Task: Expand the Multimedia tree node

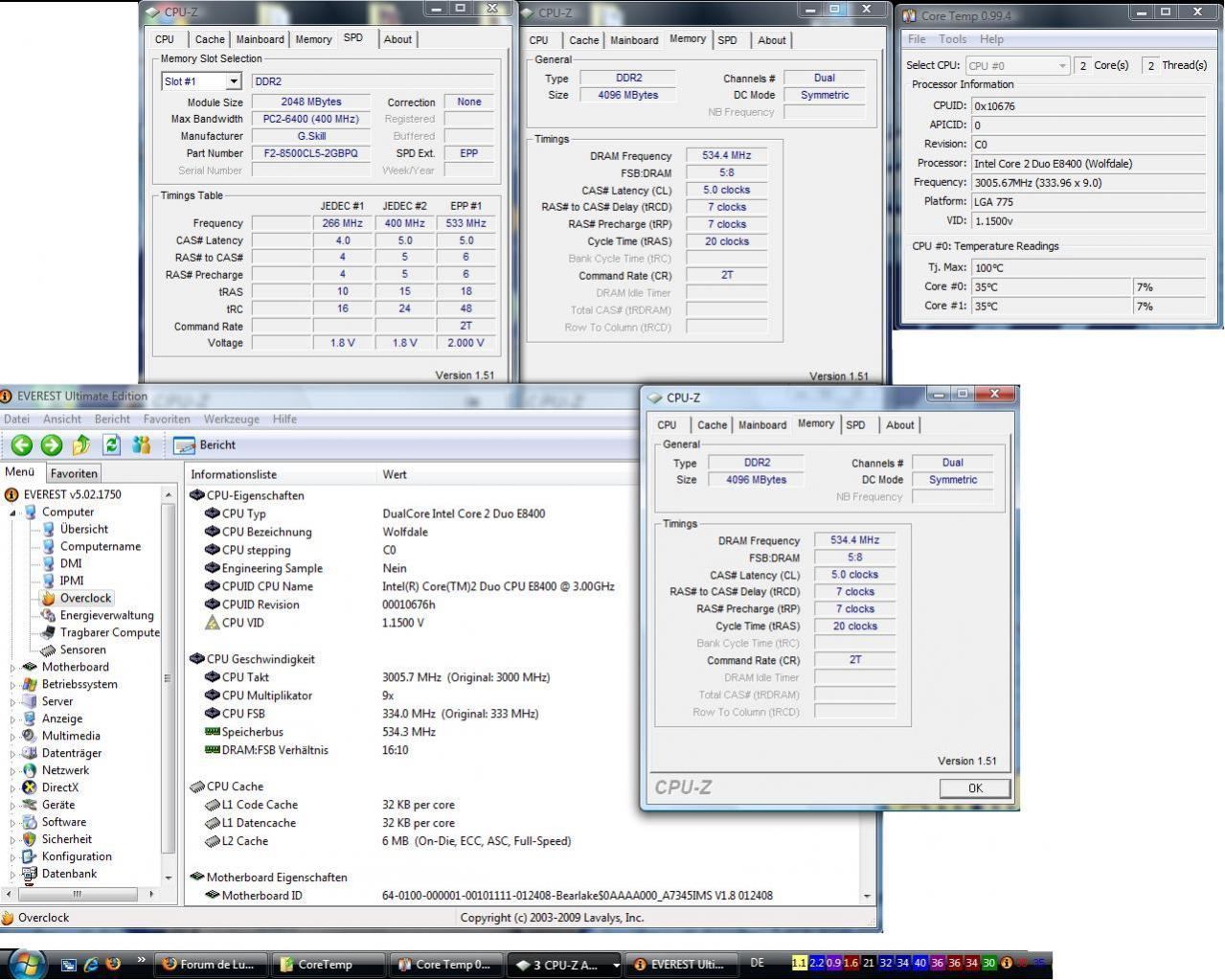Action: click(13, 737)
